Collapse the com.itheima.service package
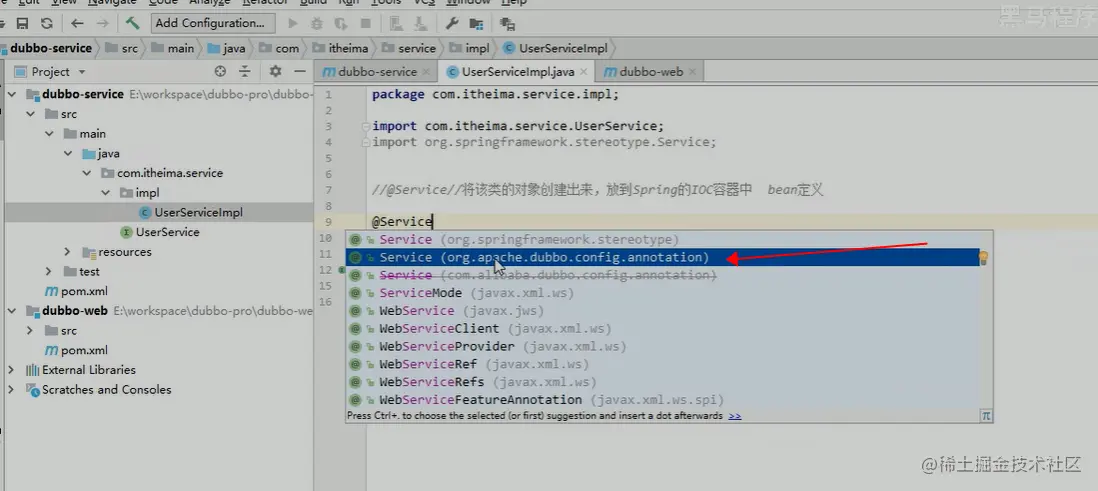Viewport: 1098px width, 491px height. (87, 173)
